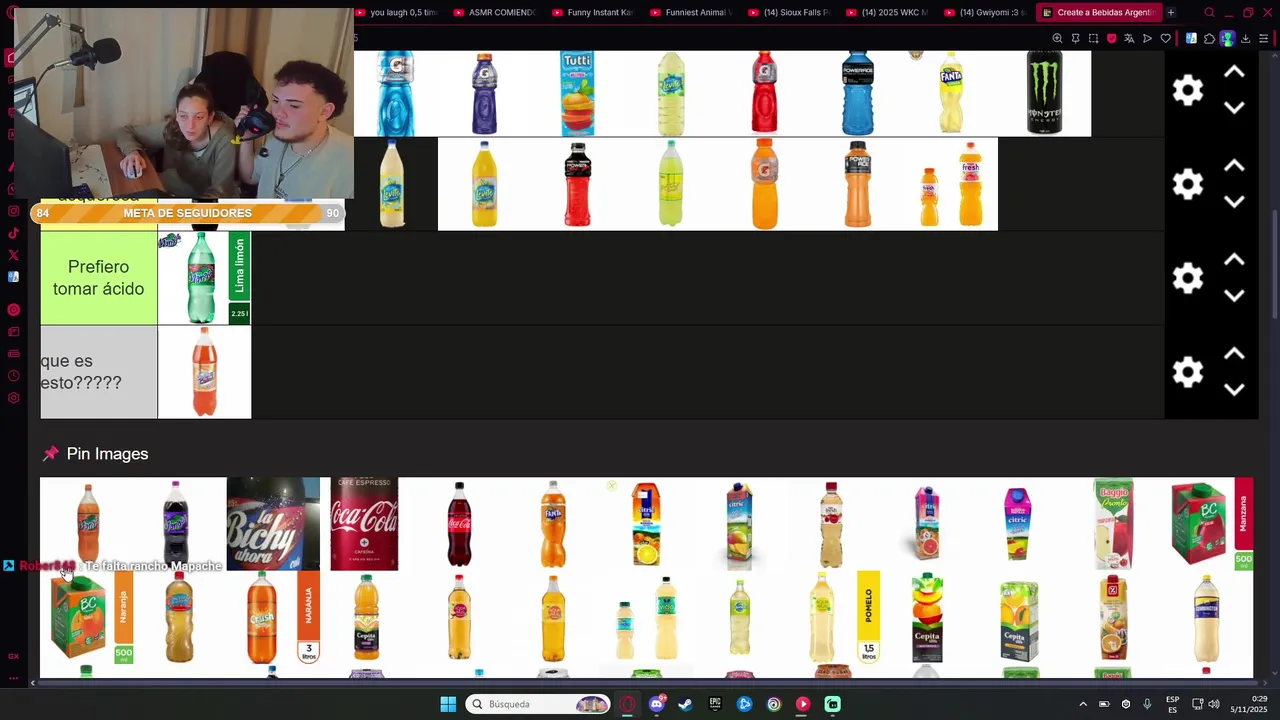Open TikTok in Opera GX sidebar
This screenshot has height=720, width=1280.
pyautogui.click(x=13, y=233)
